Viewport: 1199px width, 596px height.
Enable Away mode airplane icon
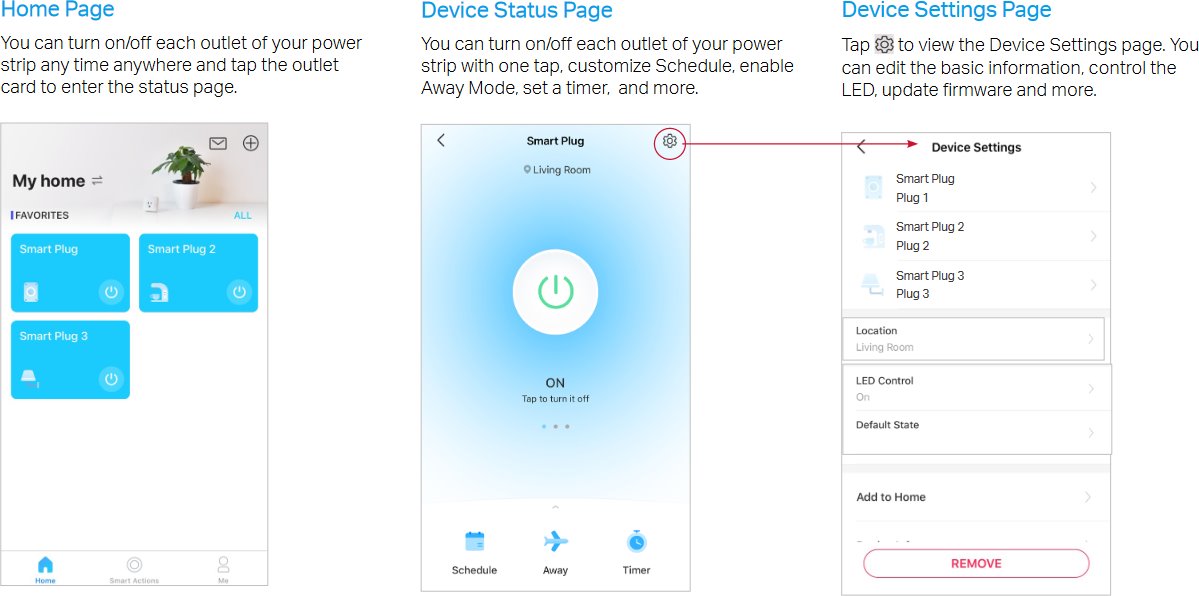coord(555,542)
